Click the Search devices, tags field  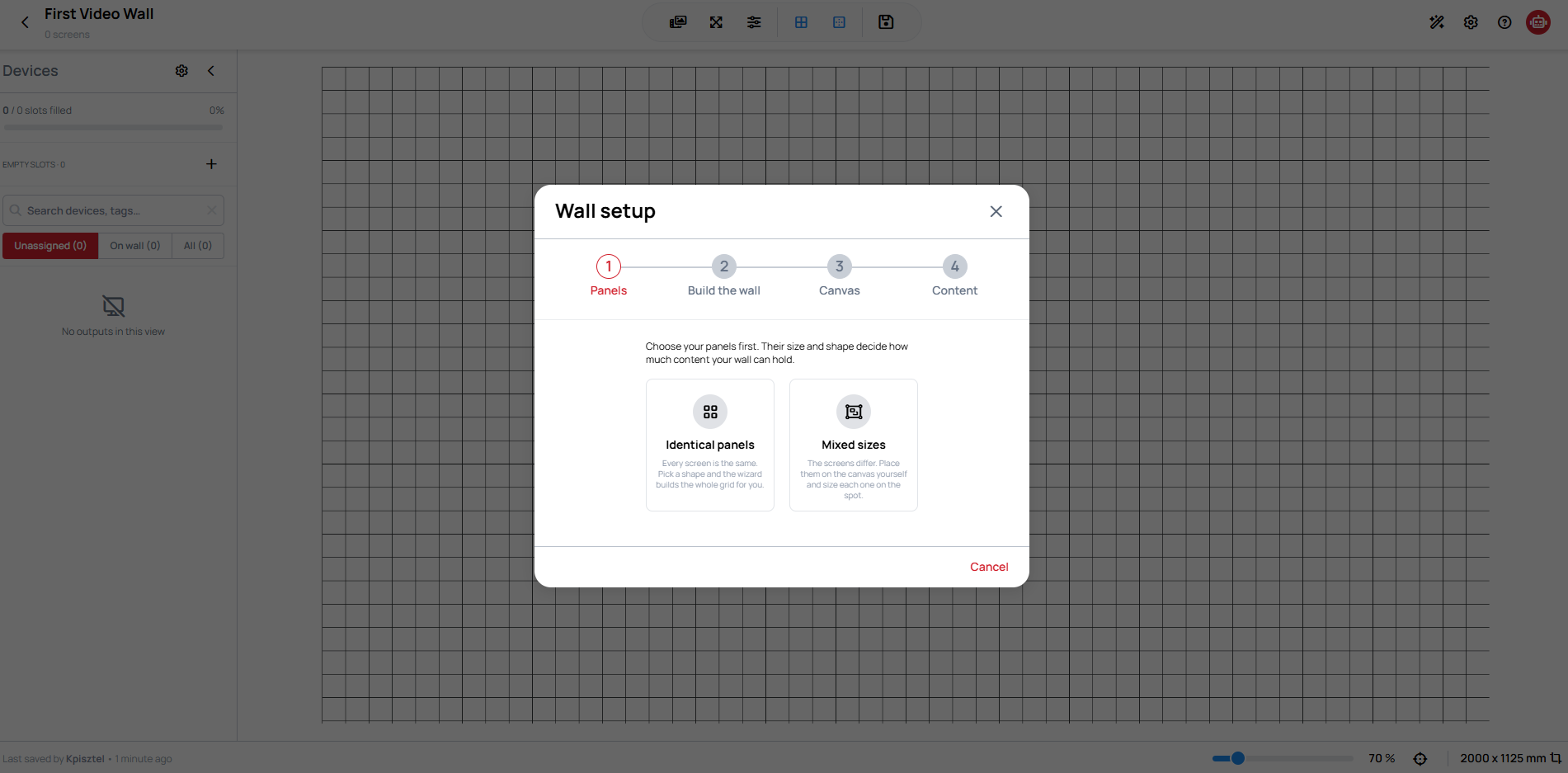(x=114, y=210)
